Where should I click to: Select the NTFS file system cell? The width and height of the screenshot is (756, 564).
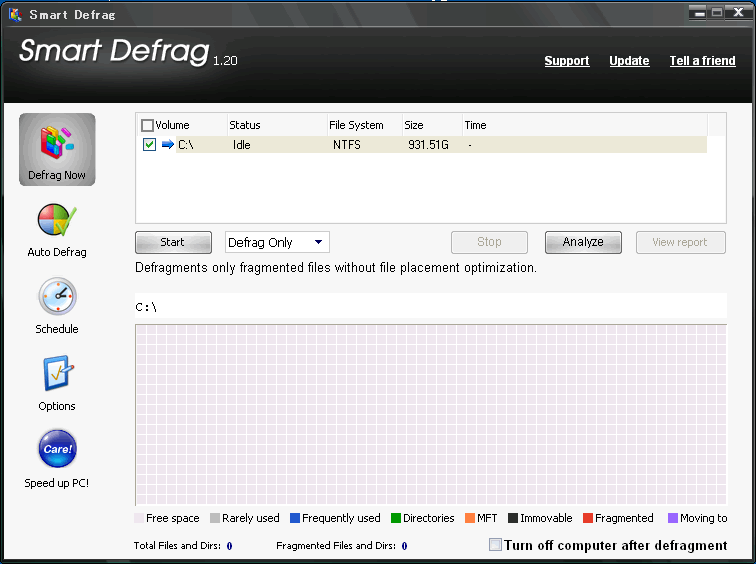point(347,145)
